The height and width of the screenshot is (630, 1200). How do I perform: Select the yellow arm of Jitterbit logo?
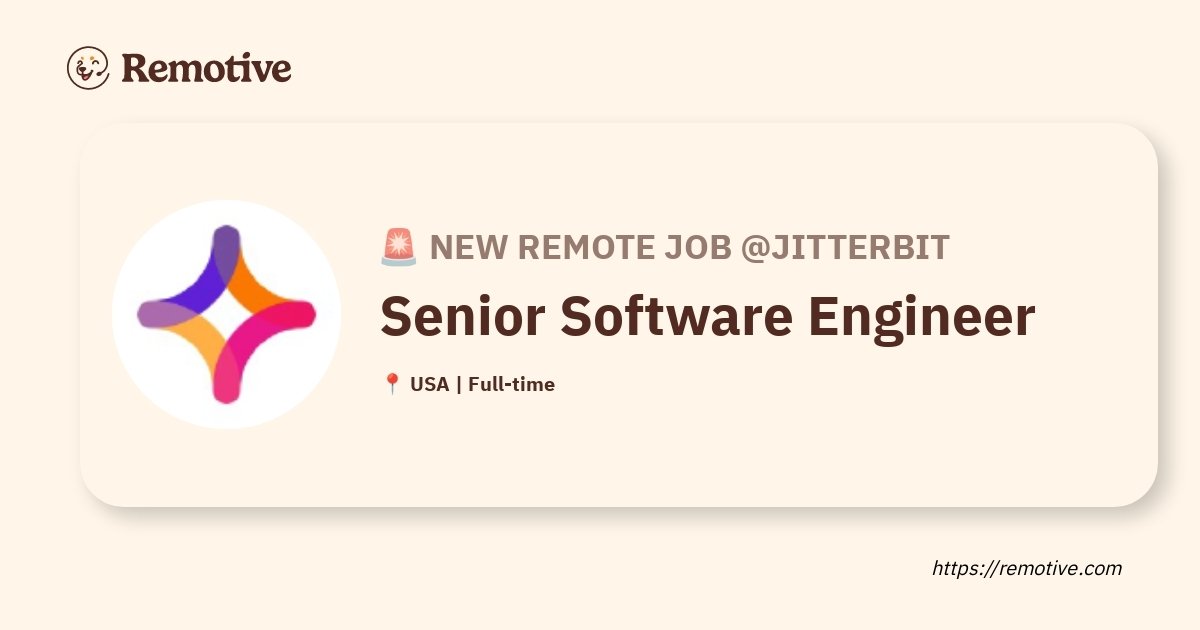click(x=191, y=350)
